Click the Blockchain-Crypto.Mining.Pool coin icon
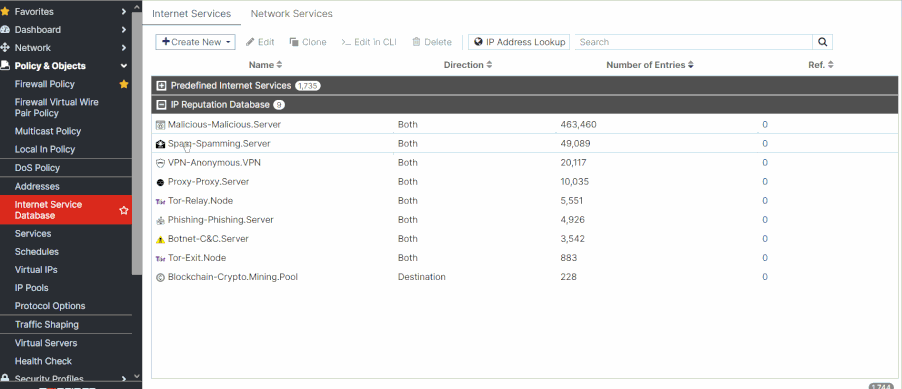 tap(160, 277)
